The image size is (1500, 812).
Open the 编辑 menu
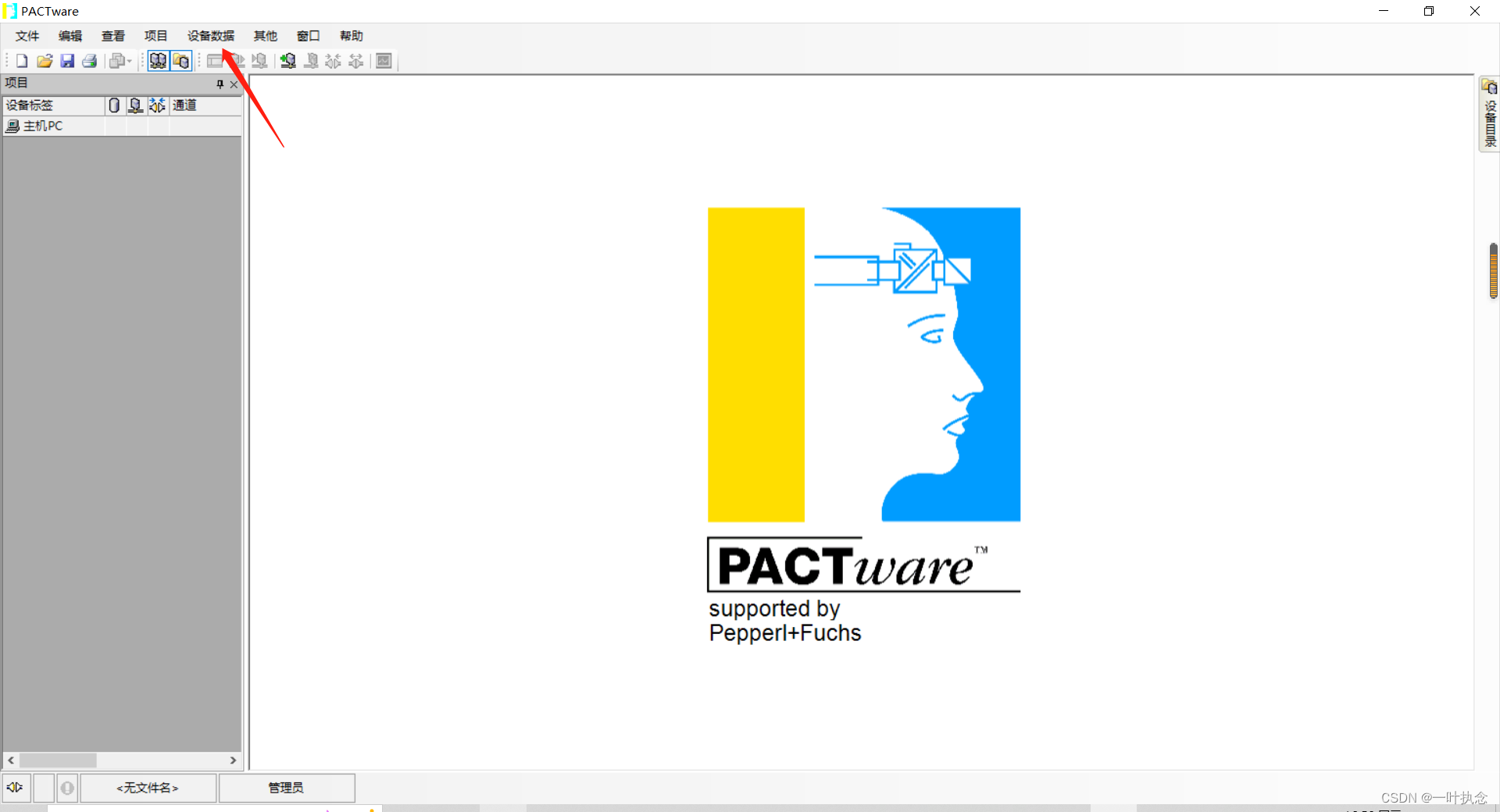click(x=70, y=36)
